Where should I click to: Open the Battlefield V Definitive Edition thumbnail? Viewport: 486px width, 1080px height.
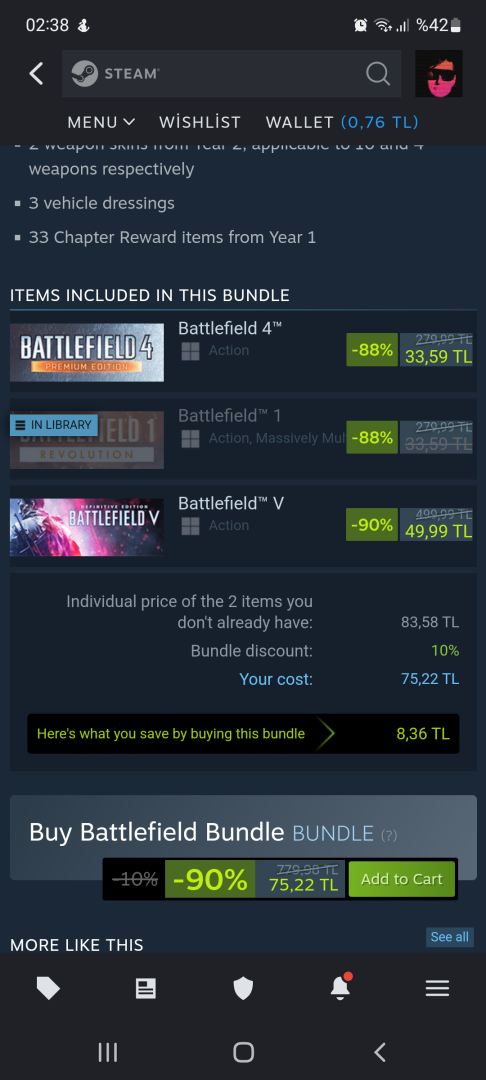click(87, 527)
